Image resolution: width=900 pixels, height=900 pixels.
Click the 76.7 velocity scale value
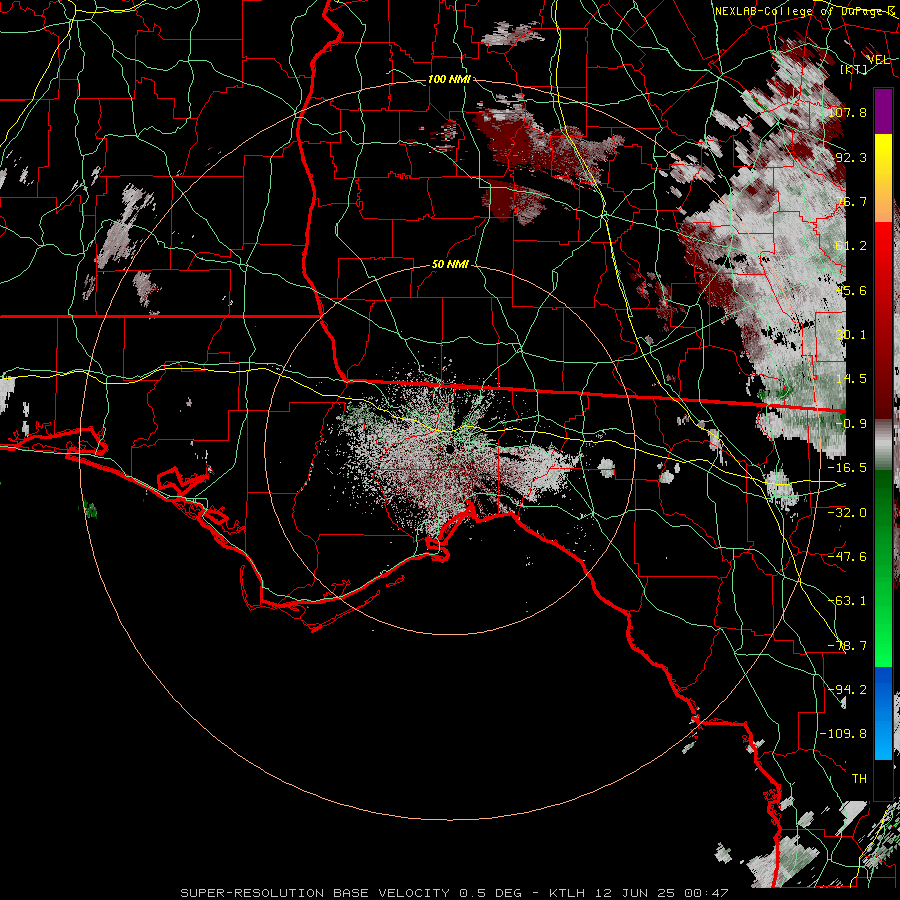[x=851, y=201]
